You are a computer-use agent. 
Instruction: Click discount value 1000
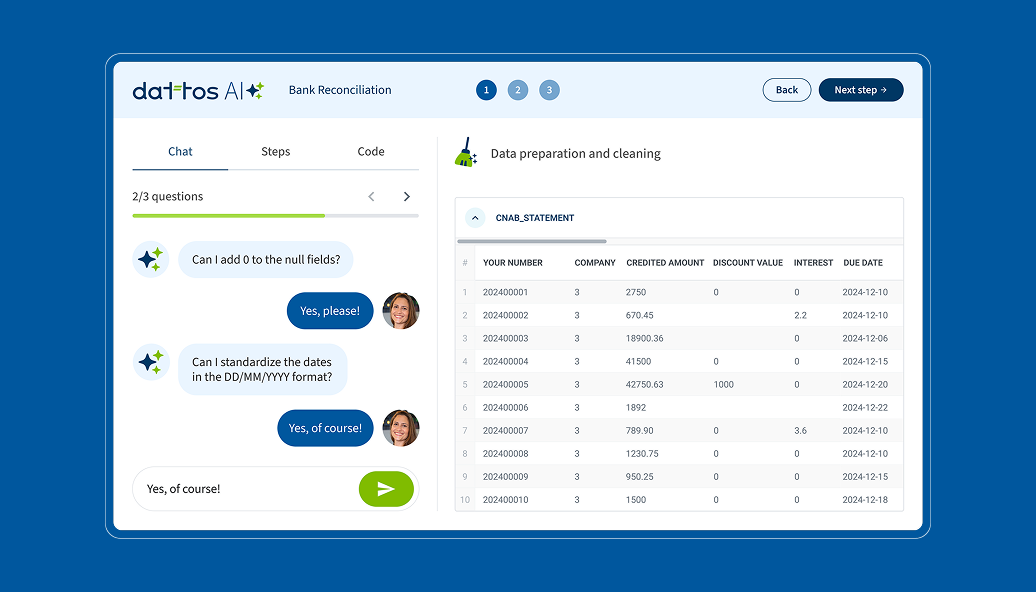[x=723, y=385]
